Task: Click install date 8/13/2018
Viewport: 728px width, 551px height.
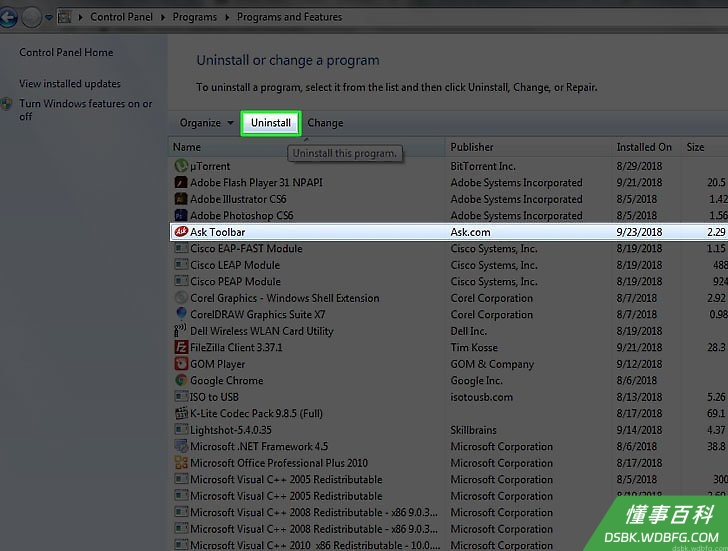Action: click(639, 397)
